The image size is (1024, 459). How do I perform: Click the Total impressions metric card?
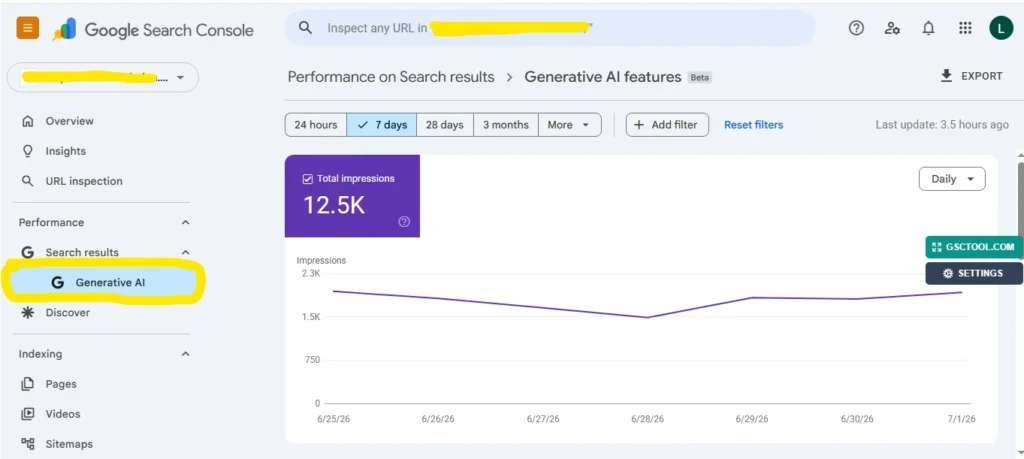(x=352, y=196)
